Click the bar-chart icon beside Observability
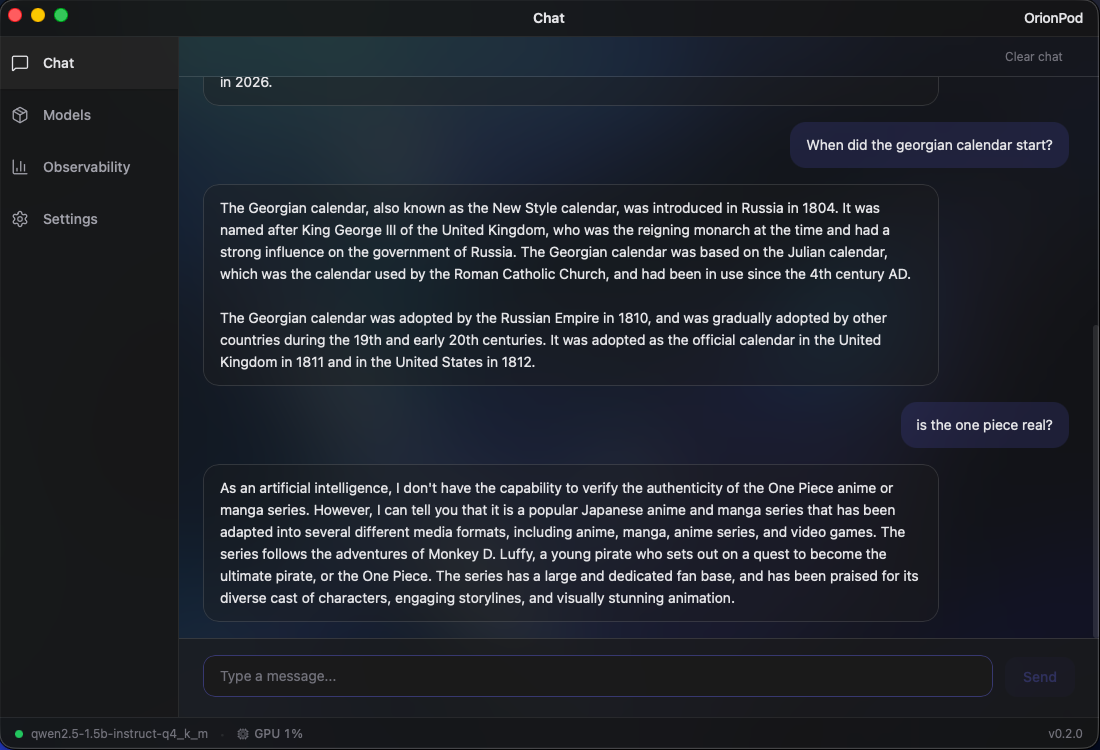This screenshot has width=1100, height=750. pyautogui.click(x=20, y=167)
